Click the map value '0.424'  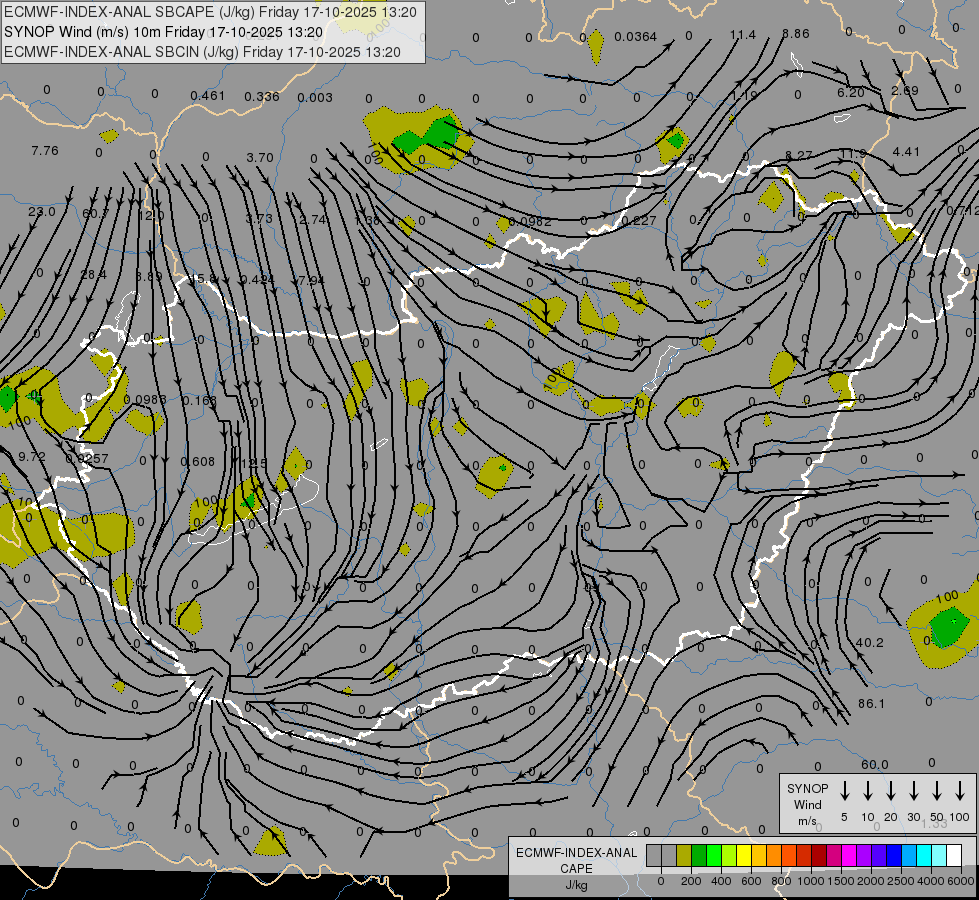tap(257, 279)
